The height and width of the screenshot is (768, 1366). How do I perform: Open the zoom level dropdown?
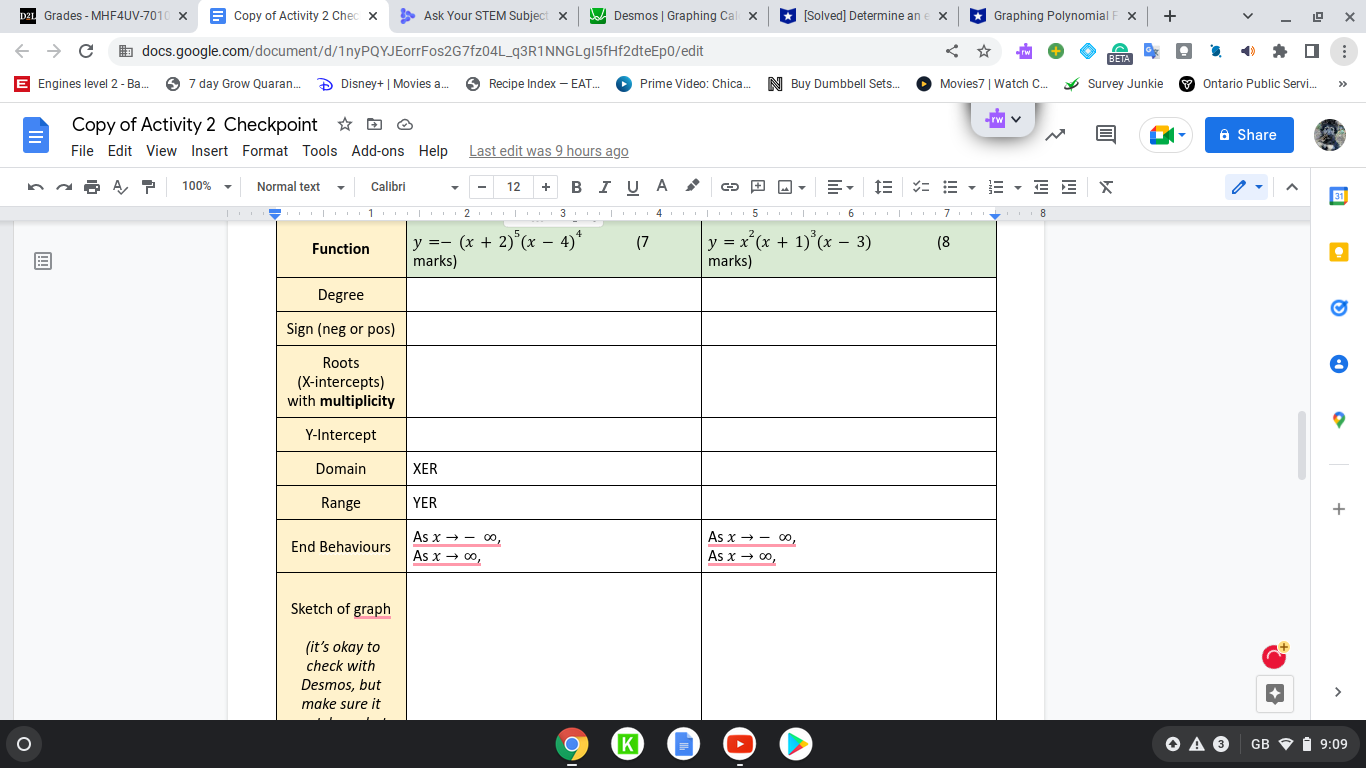(x=204, y=187)
